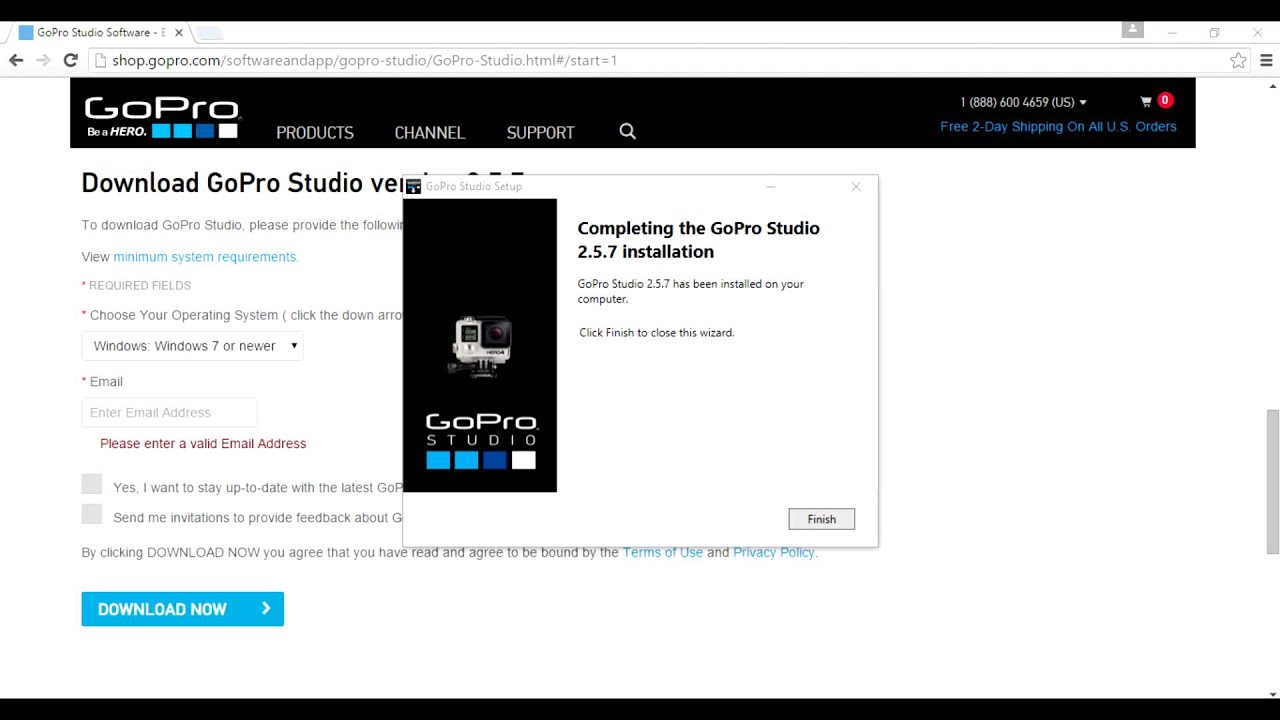
Task: Open the operating system dropdown
Action: (x=192, y=346)
